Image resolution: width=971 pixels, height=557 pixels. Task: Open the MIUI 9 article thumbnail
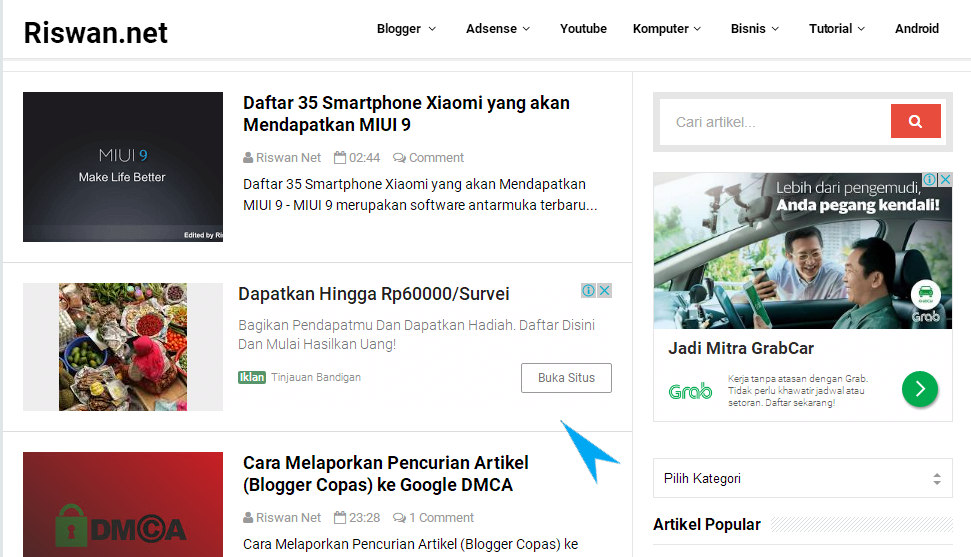[x=123, y=167]
